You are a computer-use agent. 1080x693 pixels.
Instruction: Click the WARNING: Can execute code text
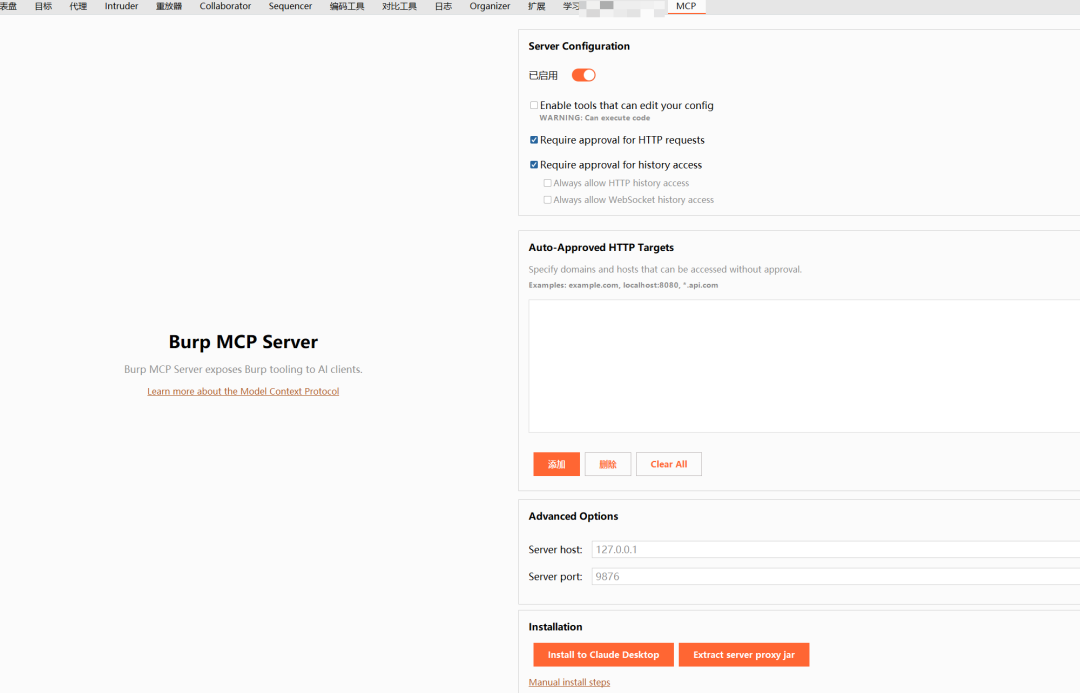pyautogui.click(x=594, y=118)
